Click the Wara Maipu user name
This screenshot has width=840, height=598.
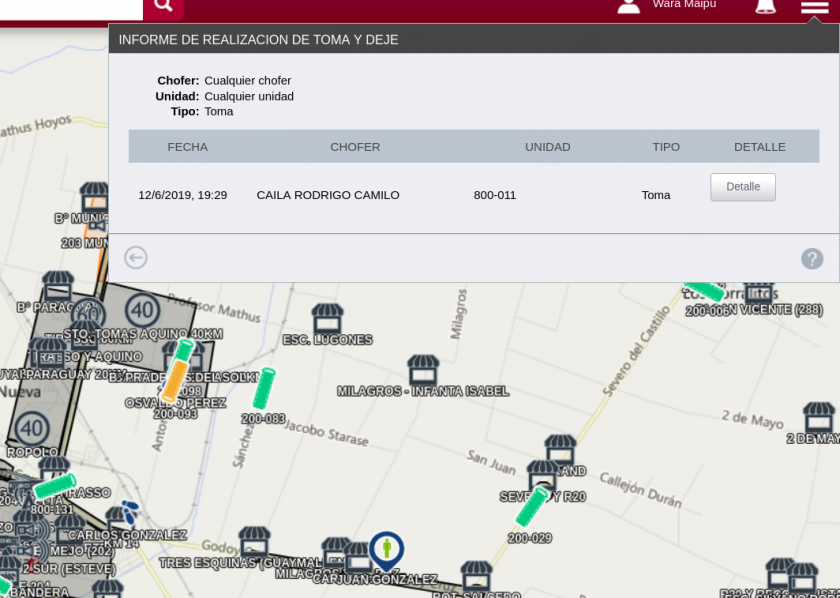tap(684, 5)
